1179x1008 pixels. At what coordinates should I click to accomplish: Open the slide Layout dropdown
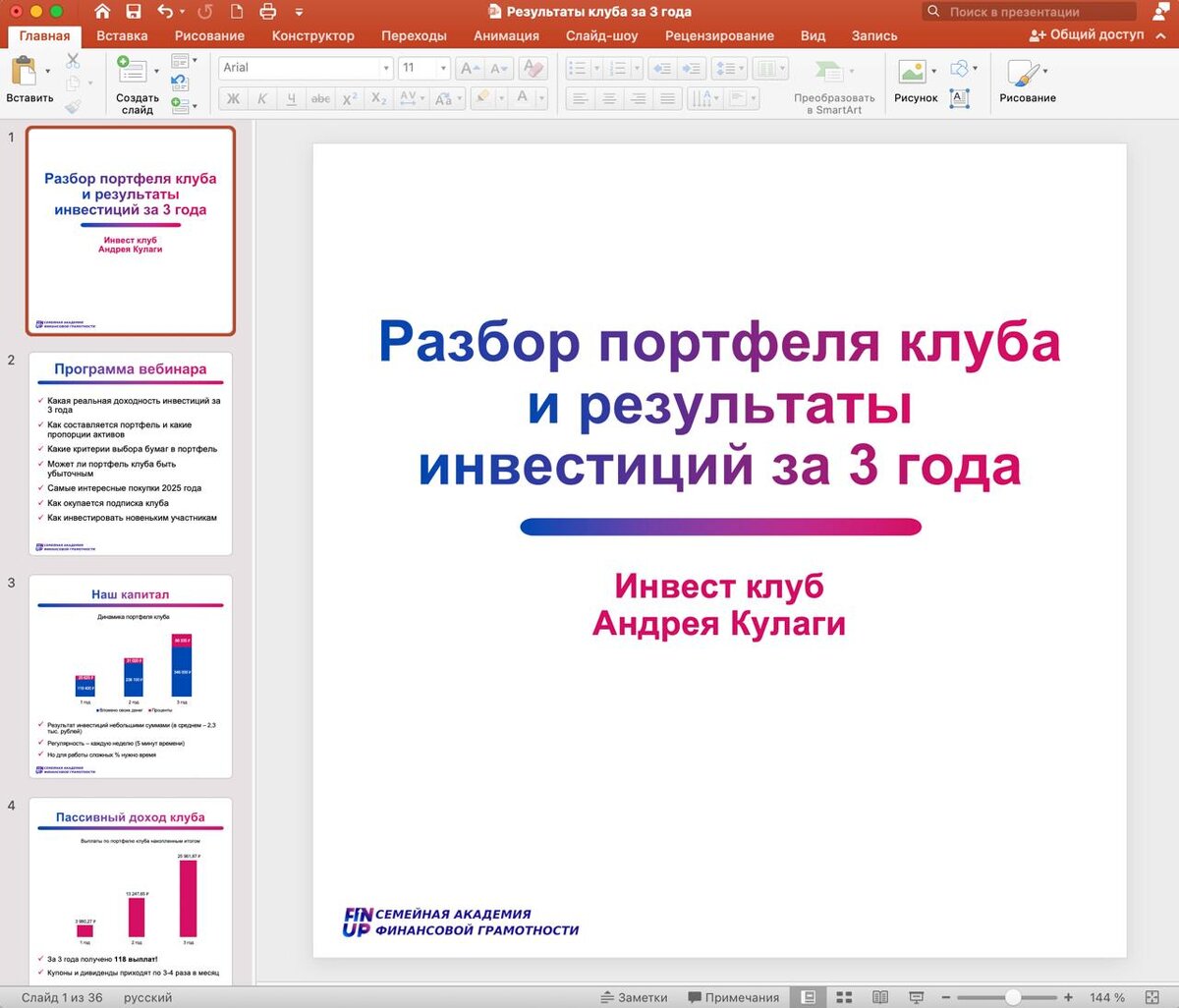point(184,61)
